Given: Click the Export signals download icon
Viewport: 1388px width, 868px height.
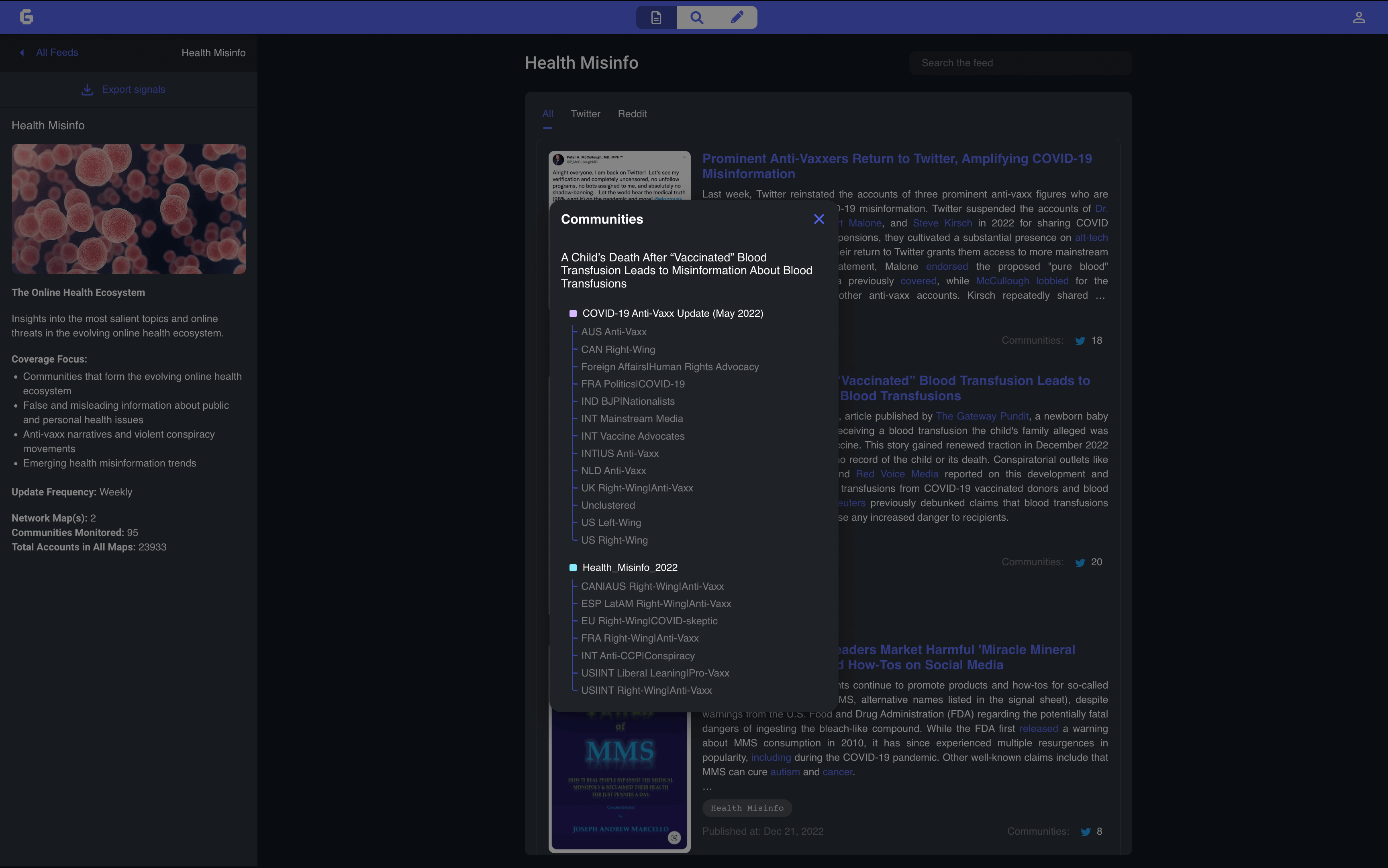Looking at the screenshot, I should [x=87, y=90].
